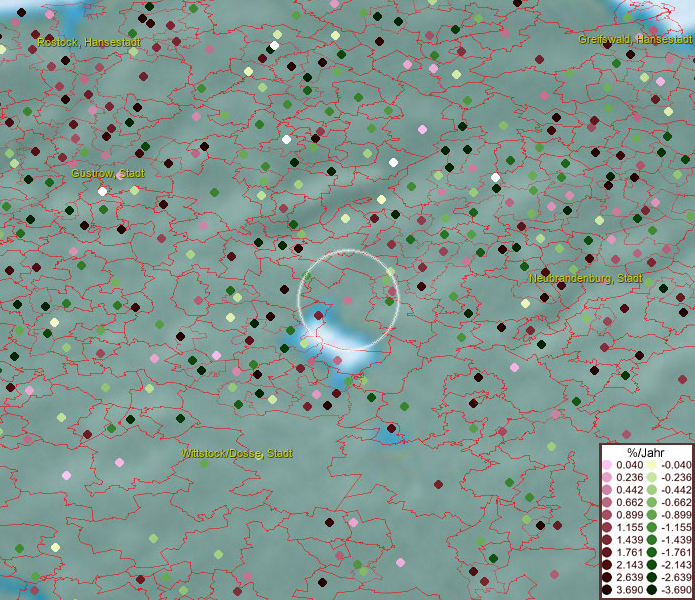Click the pink swatch beside 0.040
695x600 pixels.
(607, 465)
